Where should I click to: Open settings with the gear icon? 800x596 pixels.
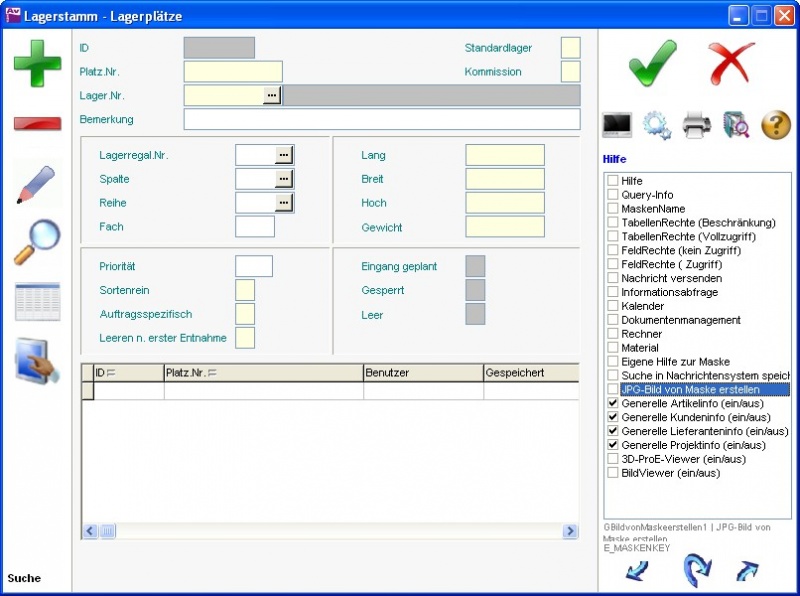656,125
